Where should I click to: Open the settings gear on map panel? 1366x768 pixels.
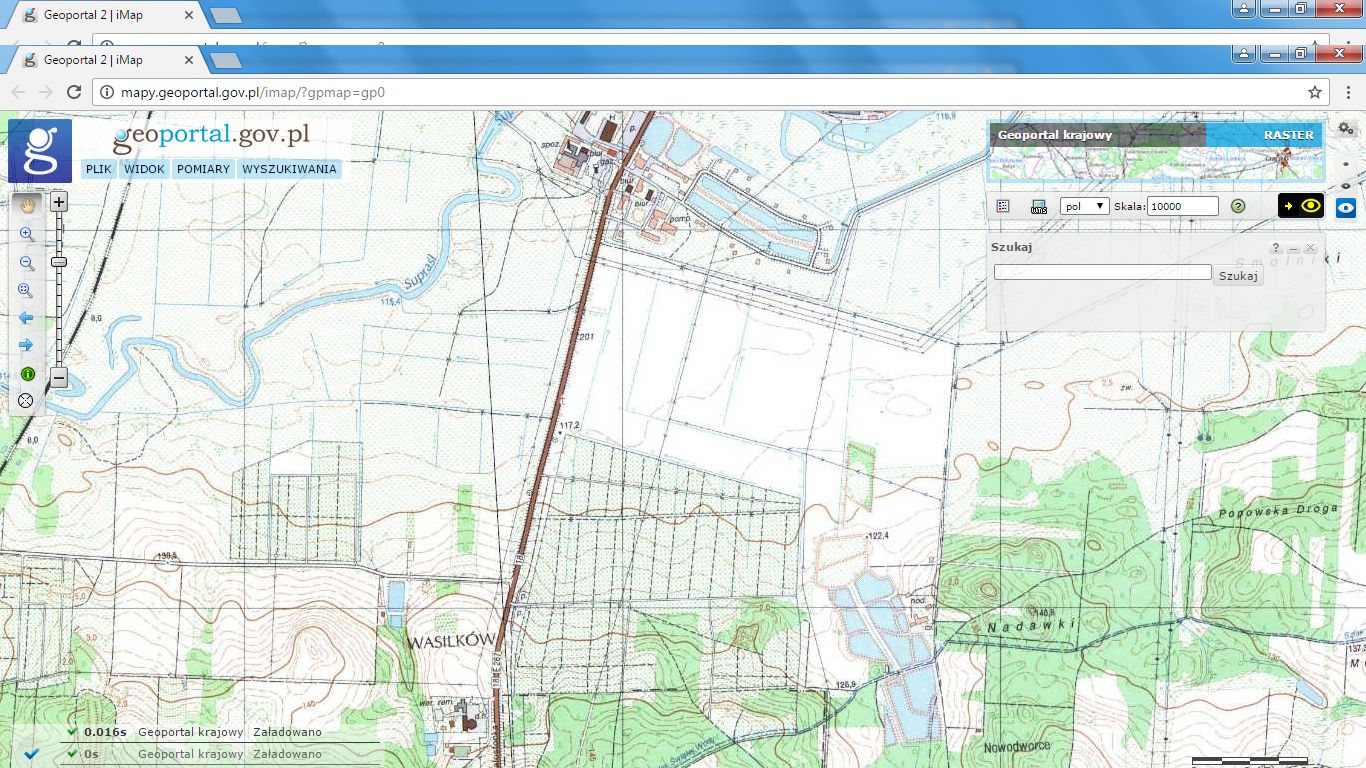(1346, 129)
